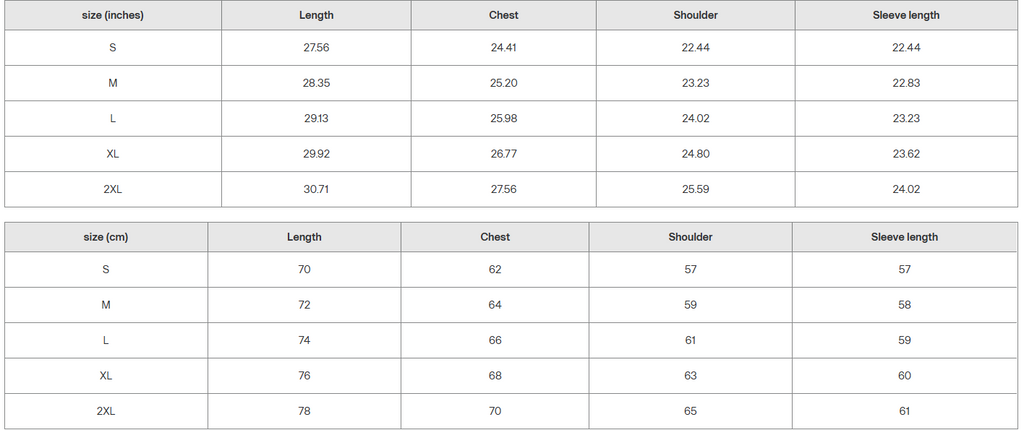
Task: Click the Length header in cm table
Action: click(x=304, y=238)
